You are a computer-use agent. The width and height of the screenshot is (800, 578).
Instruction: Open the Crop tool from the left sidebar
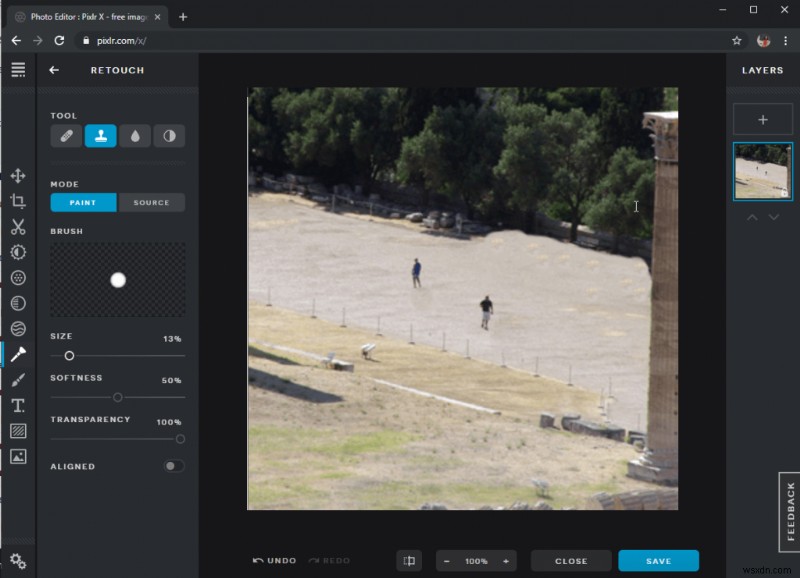tap(16, 201)
